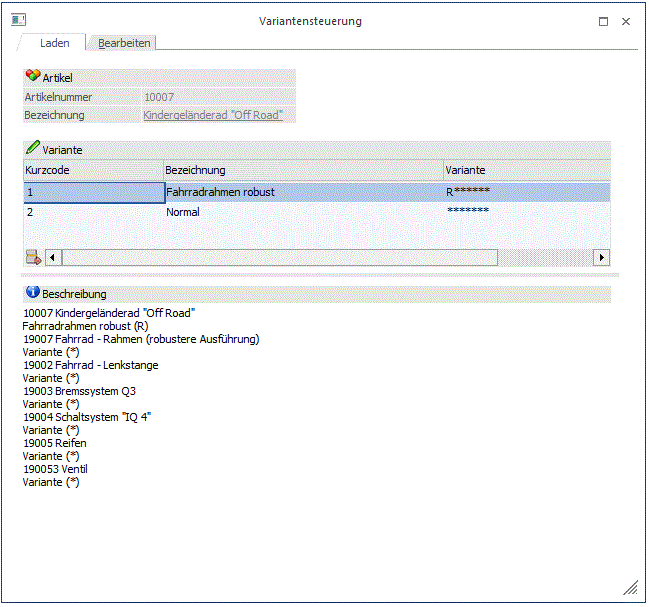Click the Variante column header
This screenshot has width=649, height=607.
(x=525, y=170)
